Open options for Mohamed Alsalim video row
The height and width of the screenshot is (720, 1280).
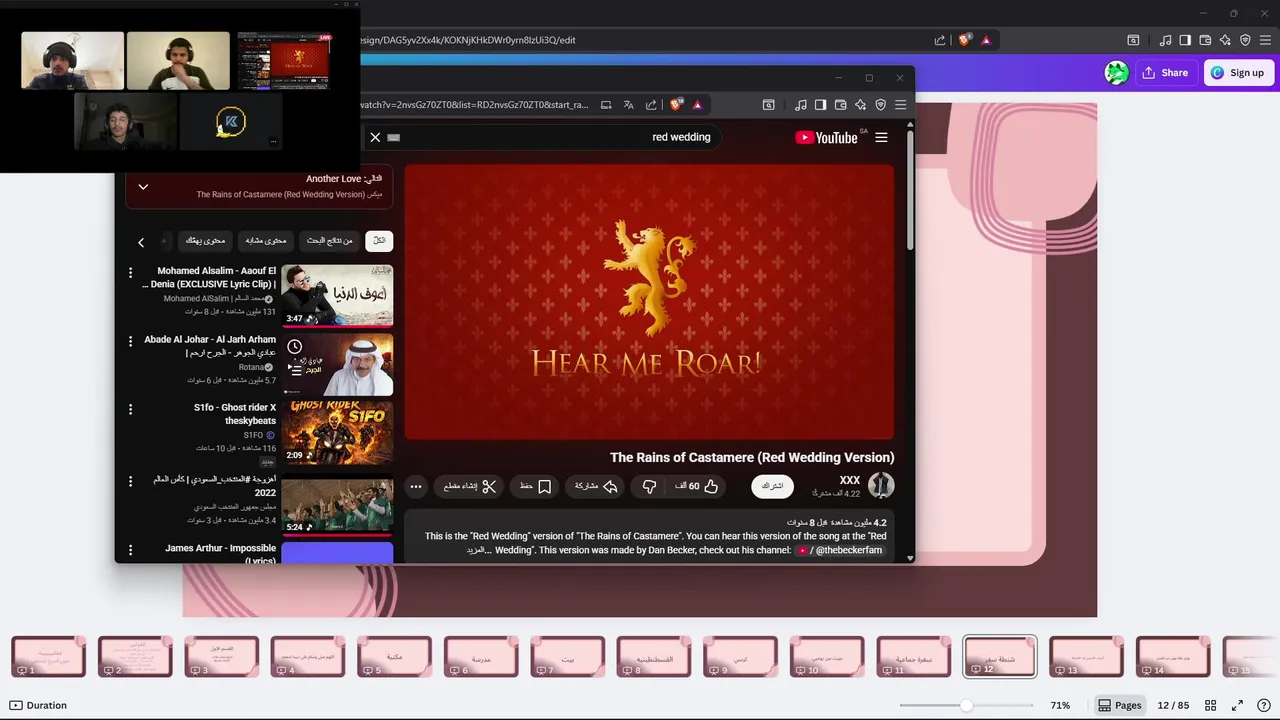[x=130, y=273]
